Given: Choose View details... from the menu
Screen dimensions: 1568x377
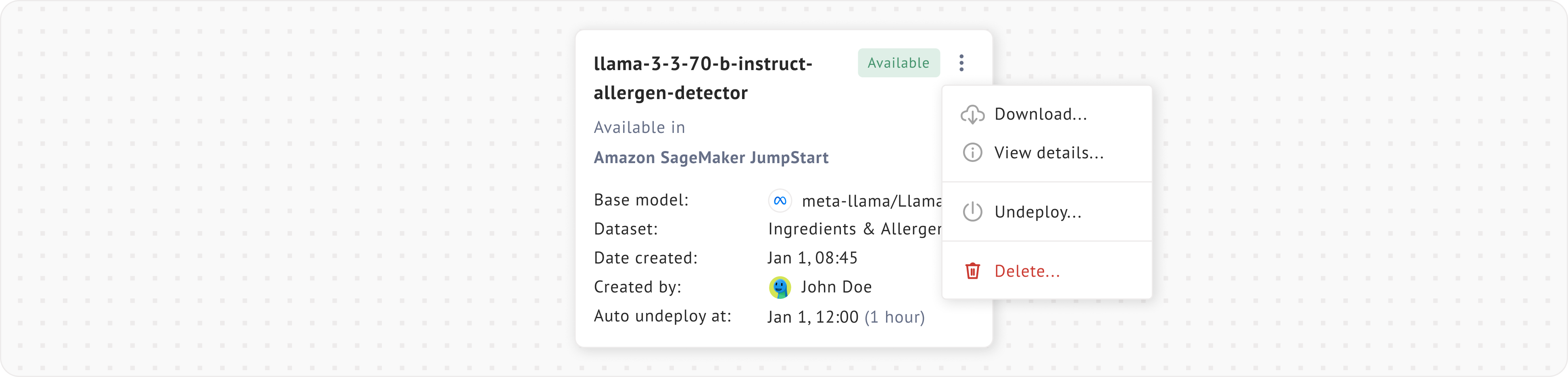Looking at the screenshot, I should click(1049, 153).
